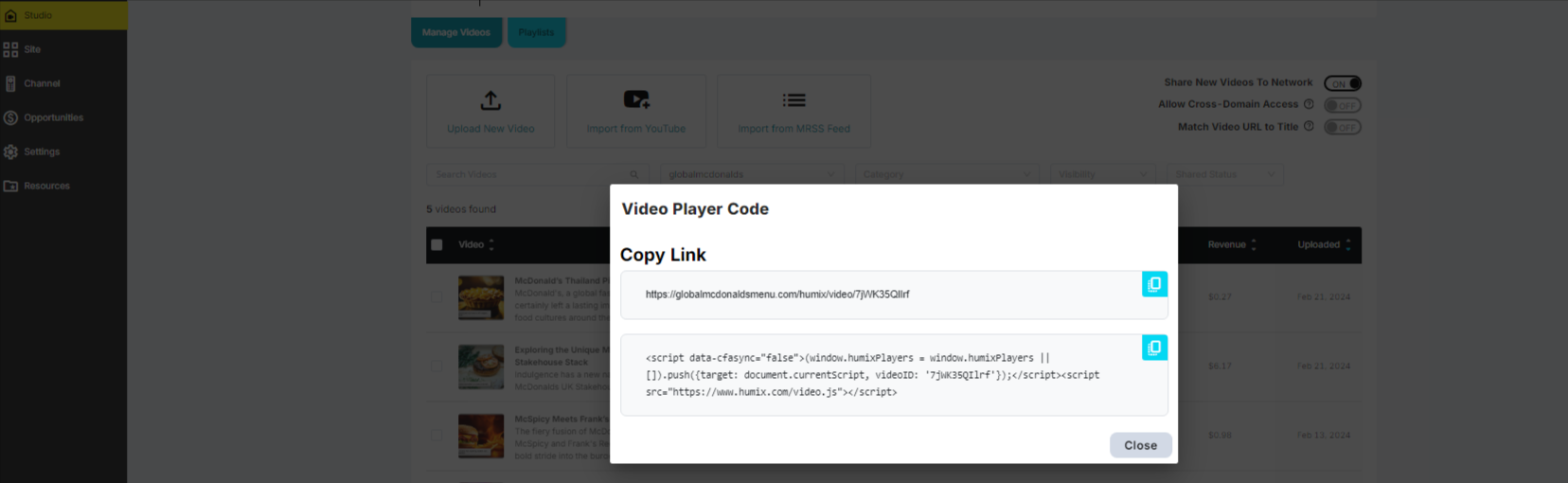
Task: Enable Allow Cross-Domain Access switch
Action: (1342, 105)
